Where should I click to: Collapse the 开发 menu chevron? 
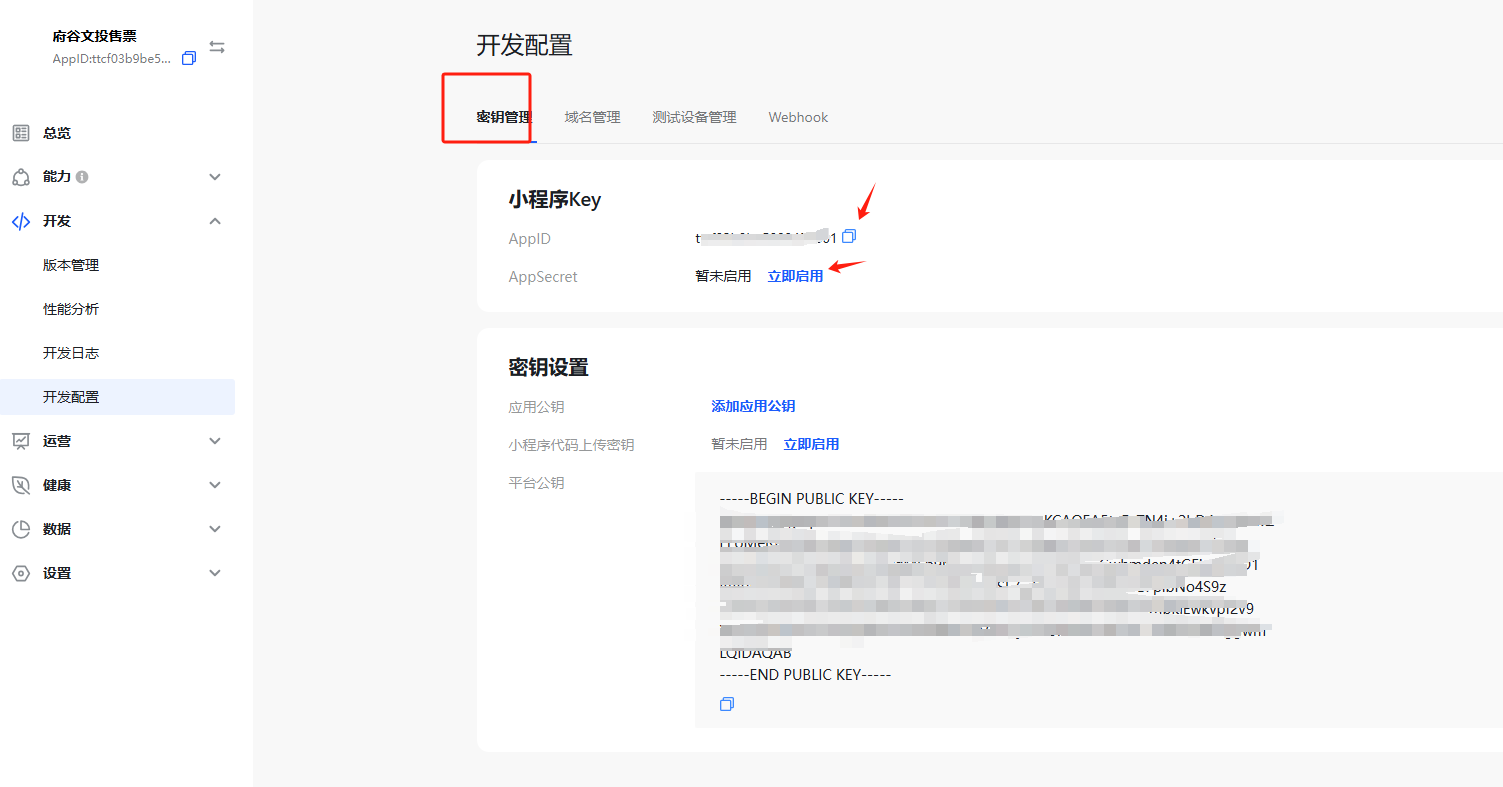pyautogui.click(x=214, y=221)
